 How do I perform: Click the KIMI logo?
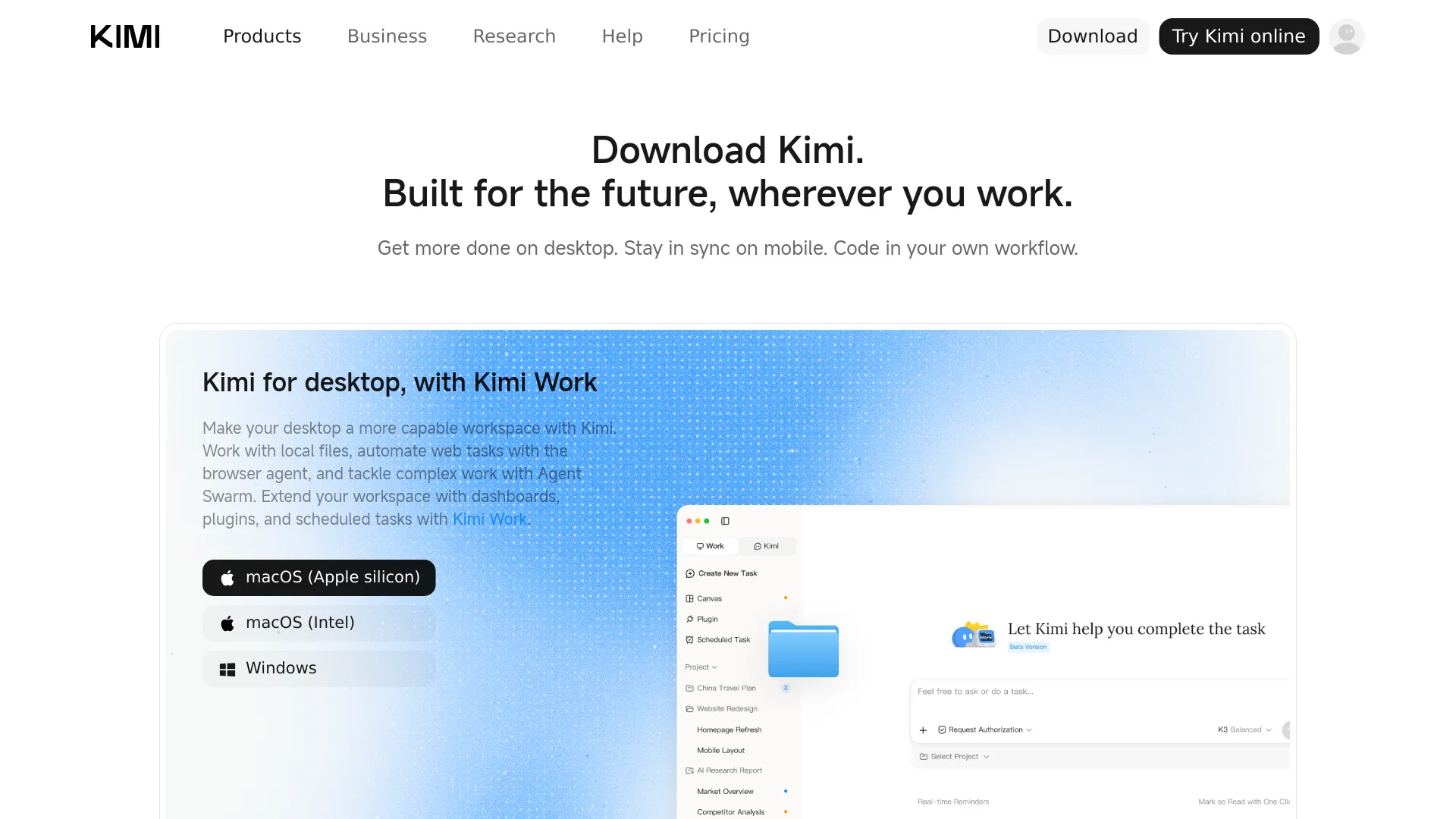(x=125, y=36)
